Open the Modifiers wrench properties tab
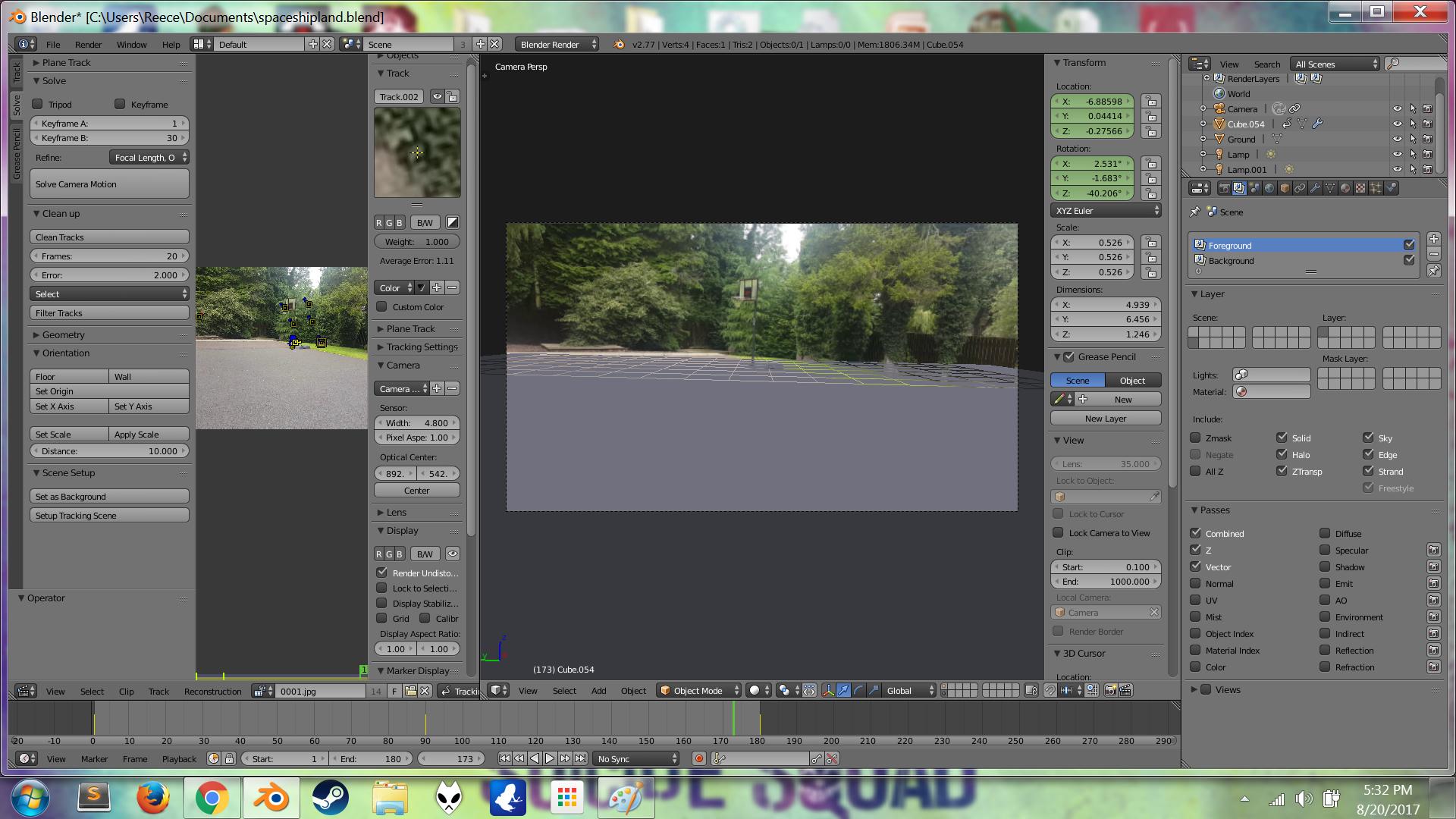 tap(1315, 187)
